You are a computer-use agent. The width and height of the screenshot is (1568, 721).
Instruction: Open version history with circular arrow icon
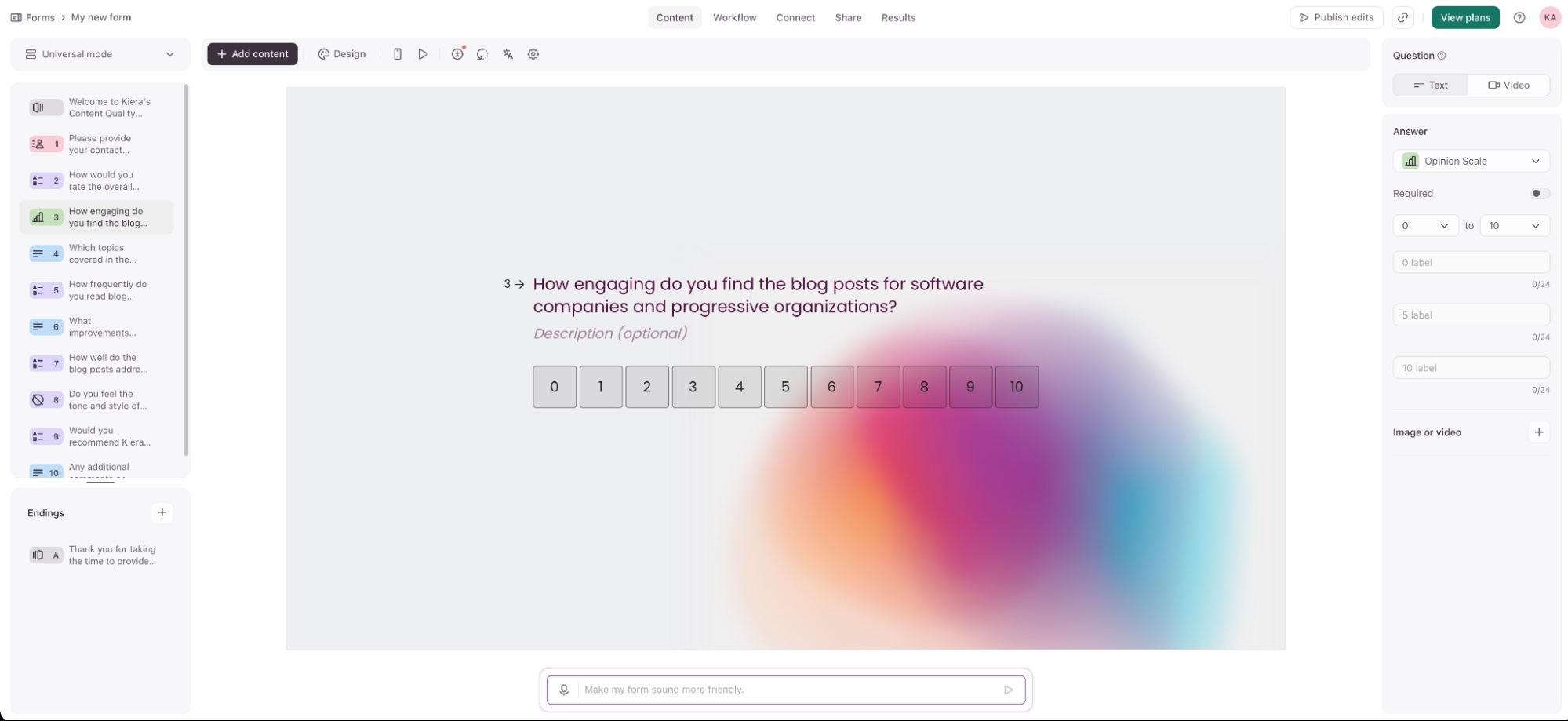tap(482, 54)
